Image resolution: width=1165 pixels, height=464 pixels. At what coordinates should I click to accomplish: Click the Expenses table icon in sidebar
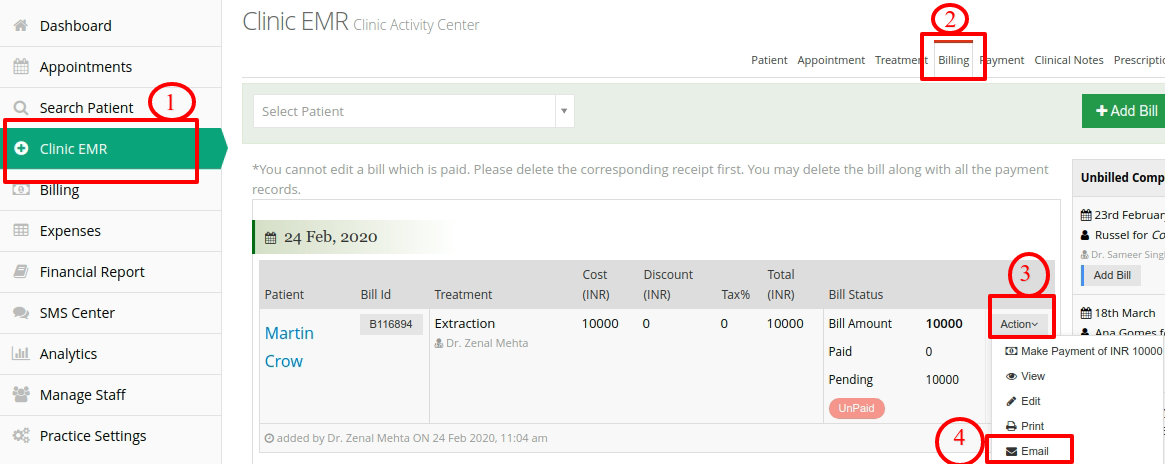[21, 231]
